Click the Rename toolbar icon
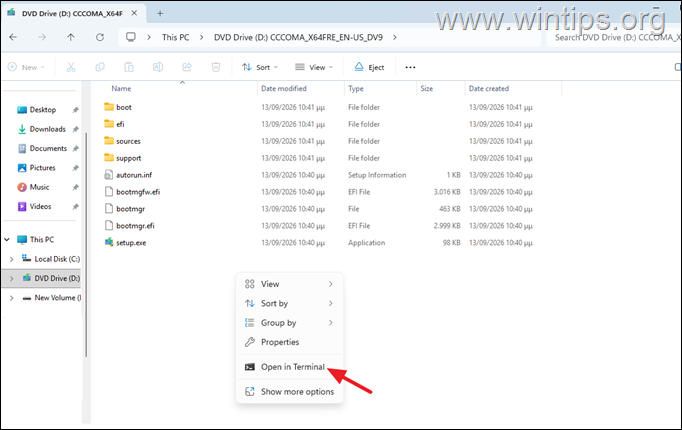The width and height of the screenshot is (682, 430). pos(158,67)
